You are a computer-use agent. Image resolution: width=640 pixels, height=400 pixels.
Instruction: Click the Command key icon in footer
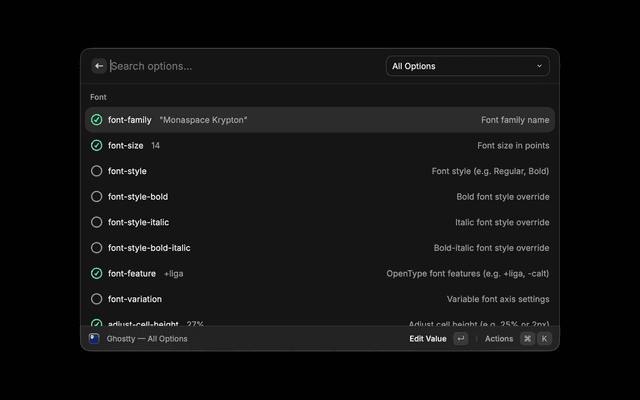tap(527, 339)
